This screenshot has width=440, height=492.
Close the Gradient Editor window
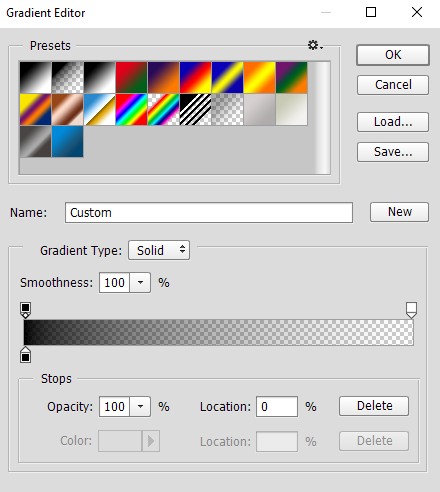(x=417, y=12)
